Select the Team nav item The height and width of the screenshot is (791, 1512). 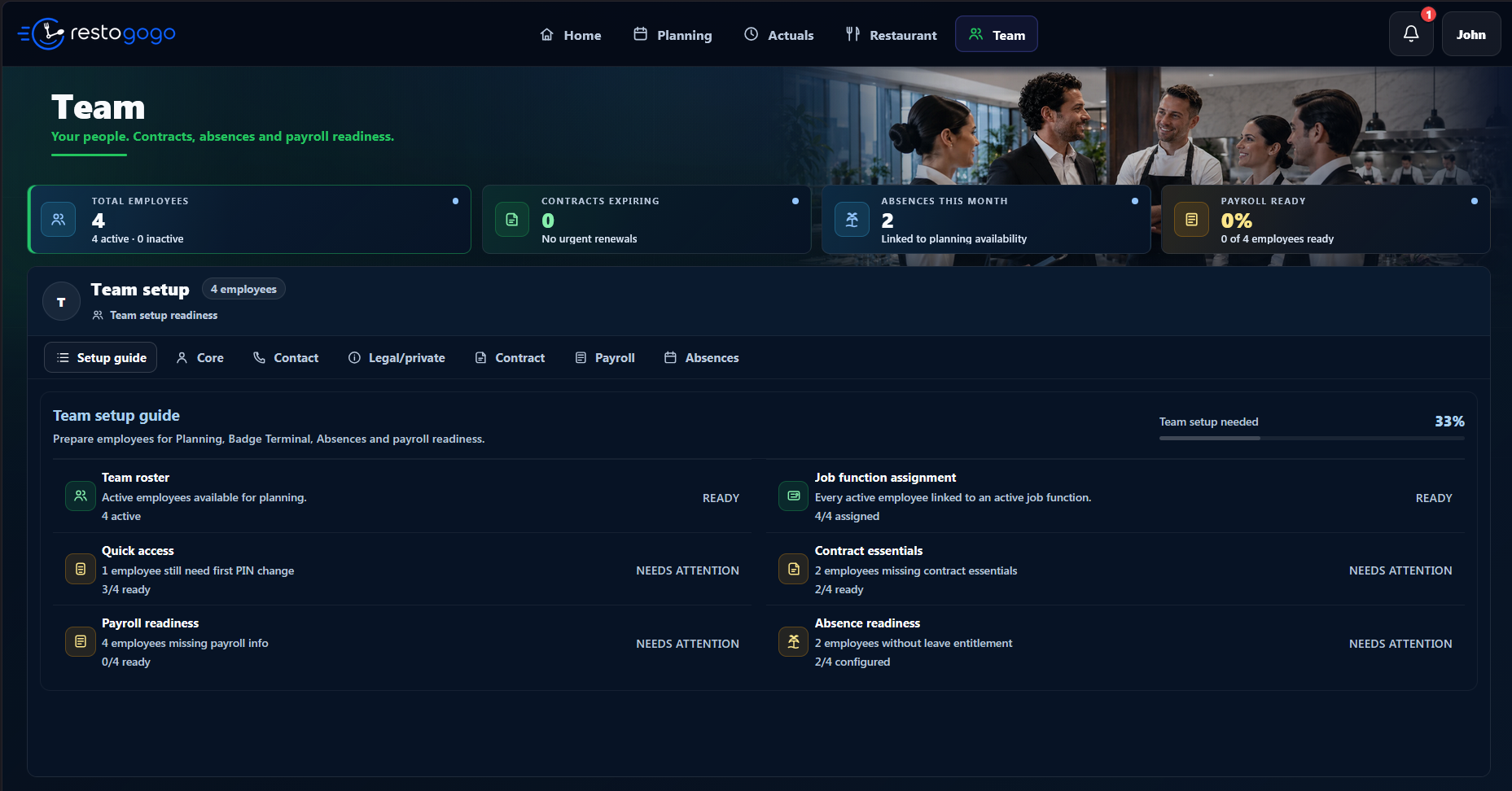coord(997,35)
